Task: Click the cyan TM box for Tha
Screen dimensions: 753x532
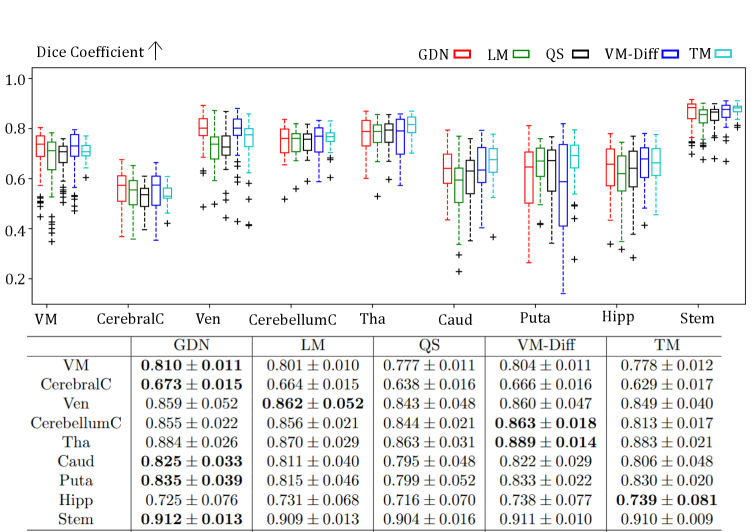Action: (412, 125)
